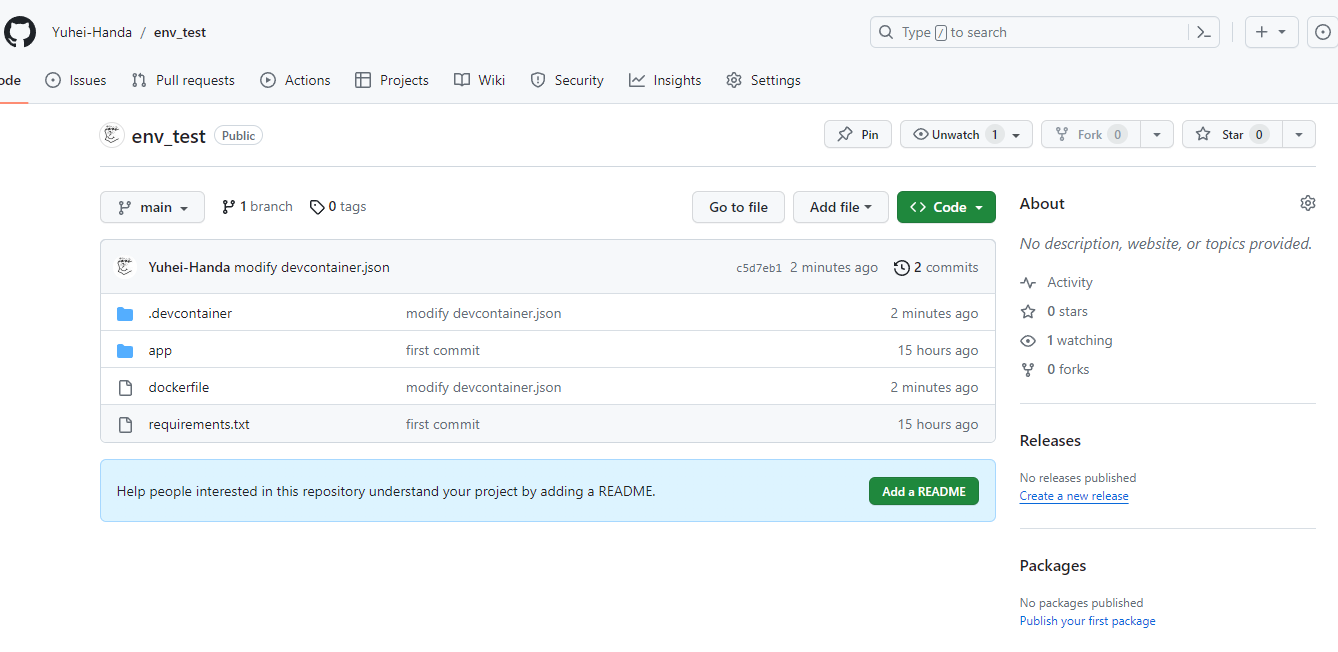Click the Pin icon on the repository
This screenshot has width=1338, height=652.
846,133
